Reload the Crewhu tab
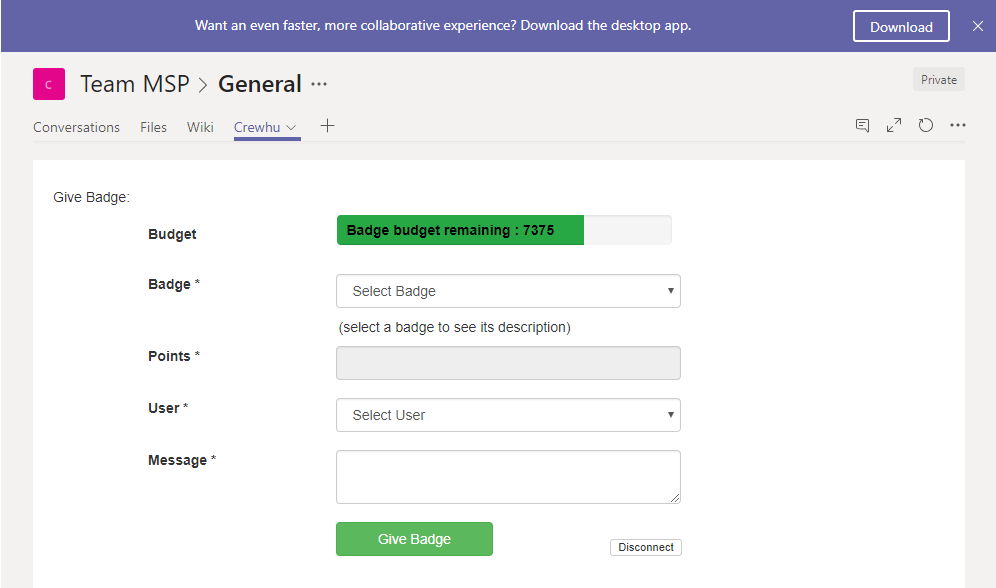This screenshot has height=588, width=996. click(x=925, y=125)
